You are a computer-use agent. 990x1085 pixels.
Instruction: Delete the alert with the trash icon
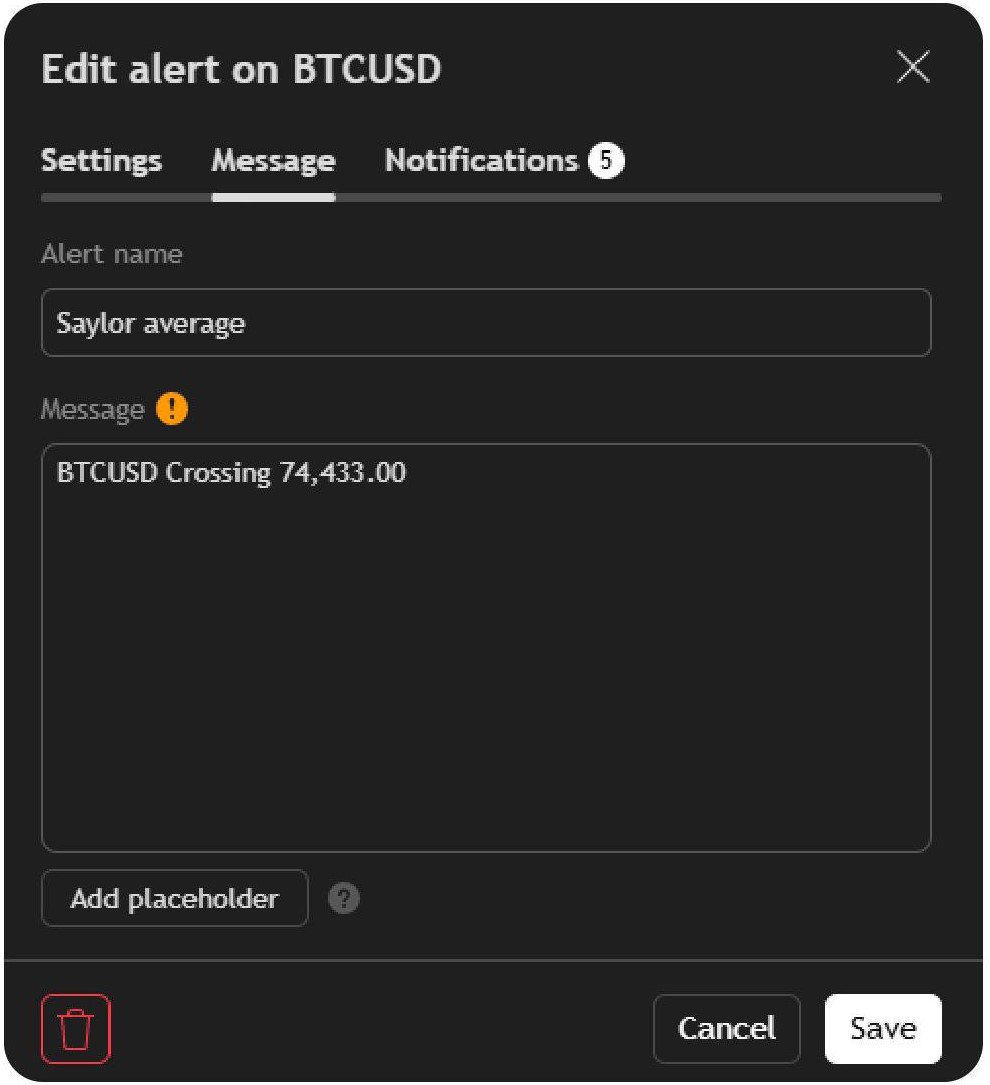click(76, 1028)
